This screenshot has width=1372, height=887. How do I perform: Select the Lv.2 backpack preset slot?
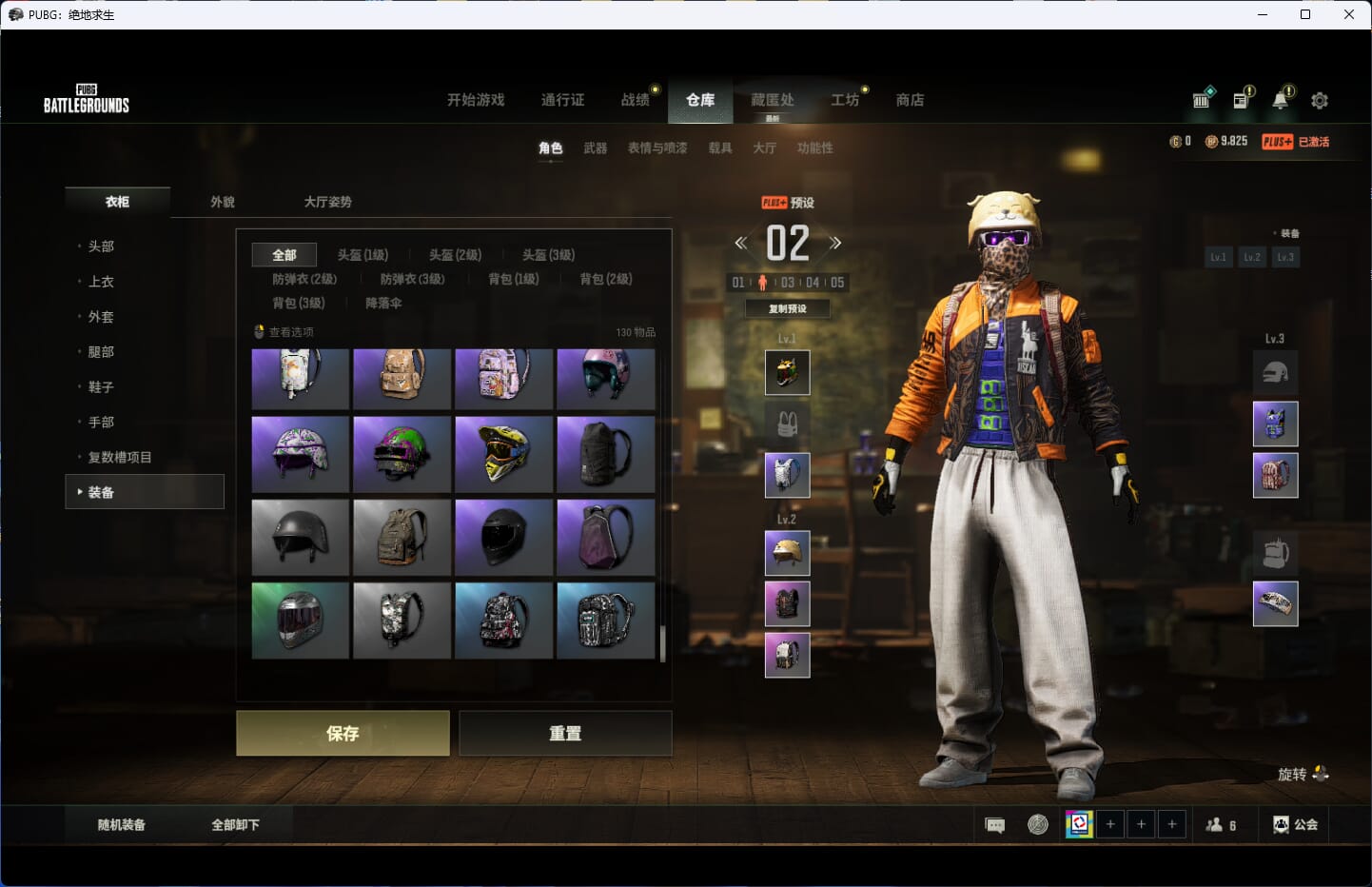tap(788, 655)
